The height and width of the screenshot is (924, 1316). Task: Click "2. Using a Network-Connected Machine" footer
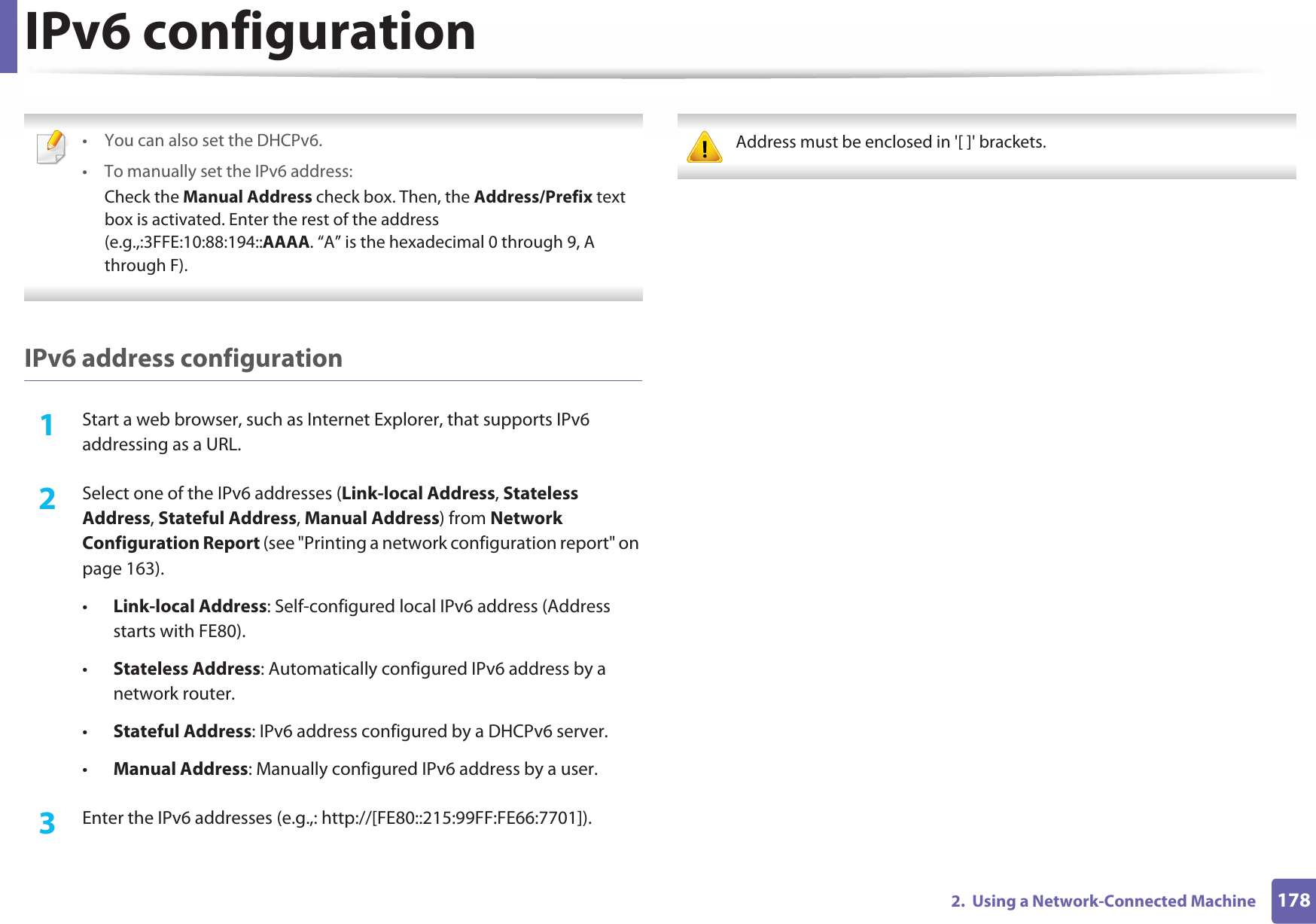1103,901
